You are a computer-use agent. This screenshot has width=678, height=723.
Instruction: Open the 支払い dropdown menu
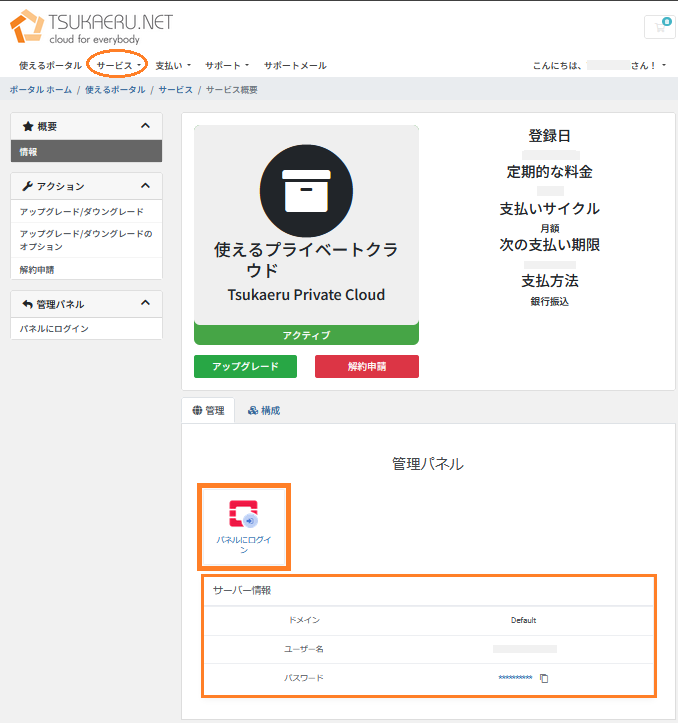[x=173, y=65]
